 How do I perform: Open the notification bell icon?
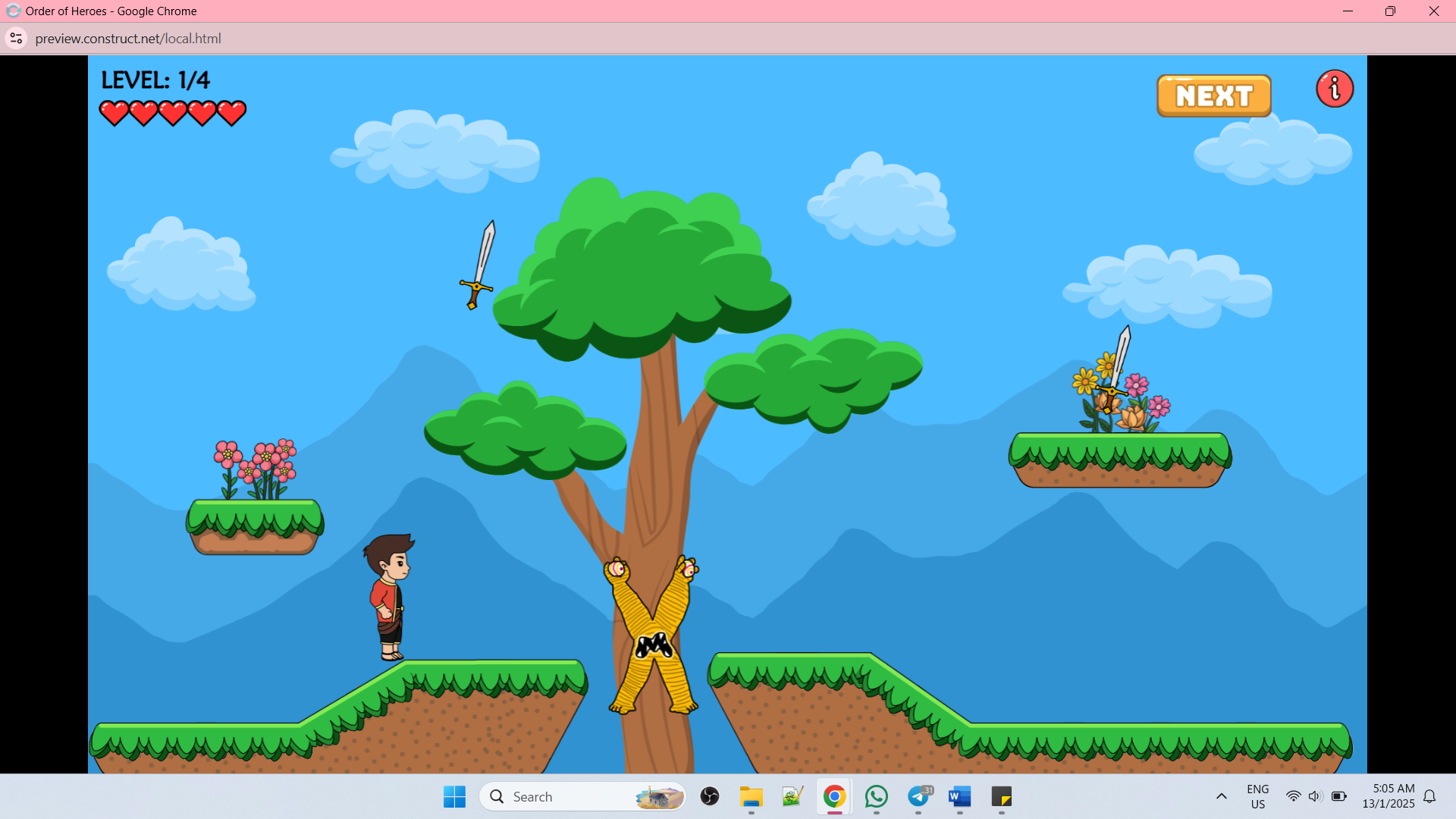pyautogui.click(x=1429, y=796)
